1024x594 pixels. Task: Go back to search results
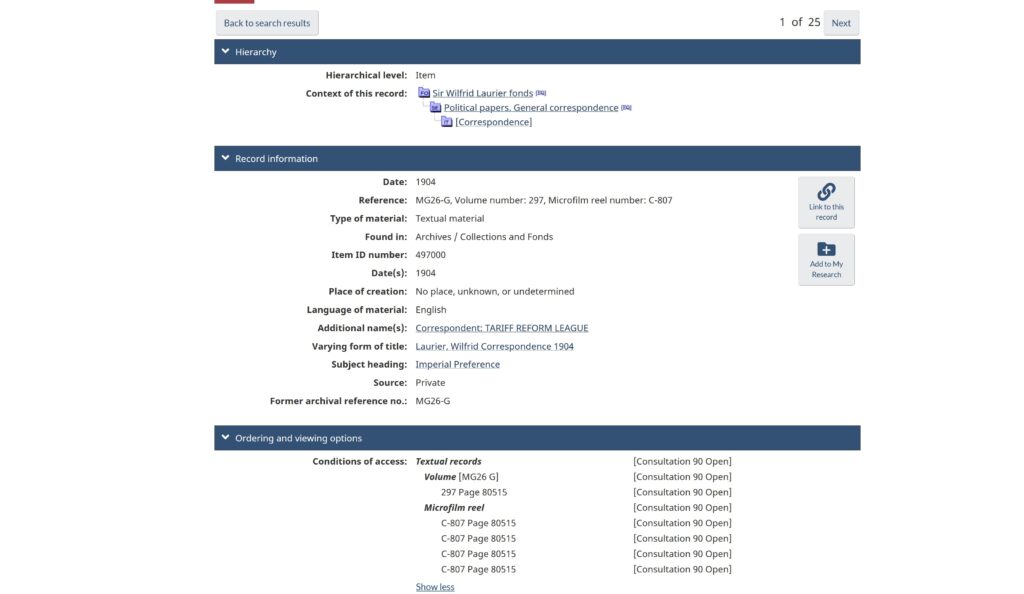(267, 23)
